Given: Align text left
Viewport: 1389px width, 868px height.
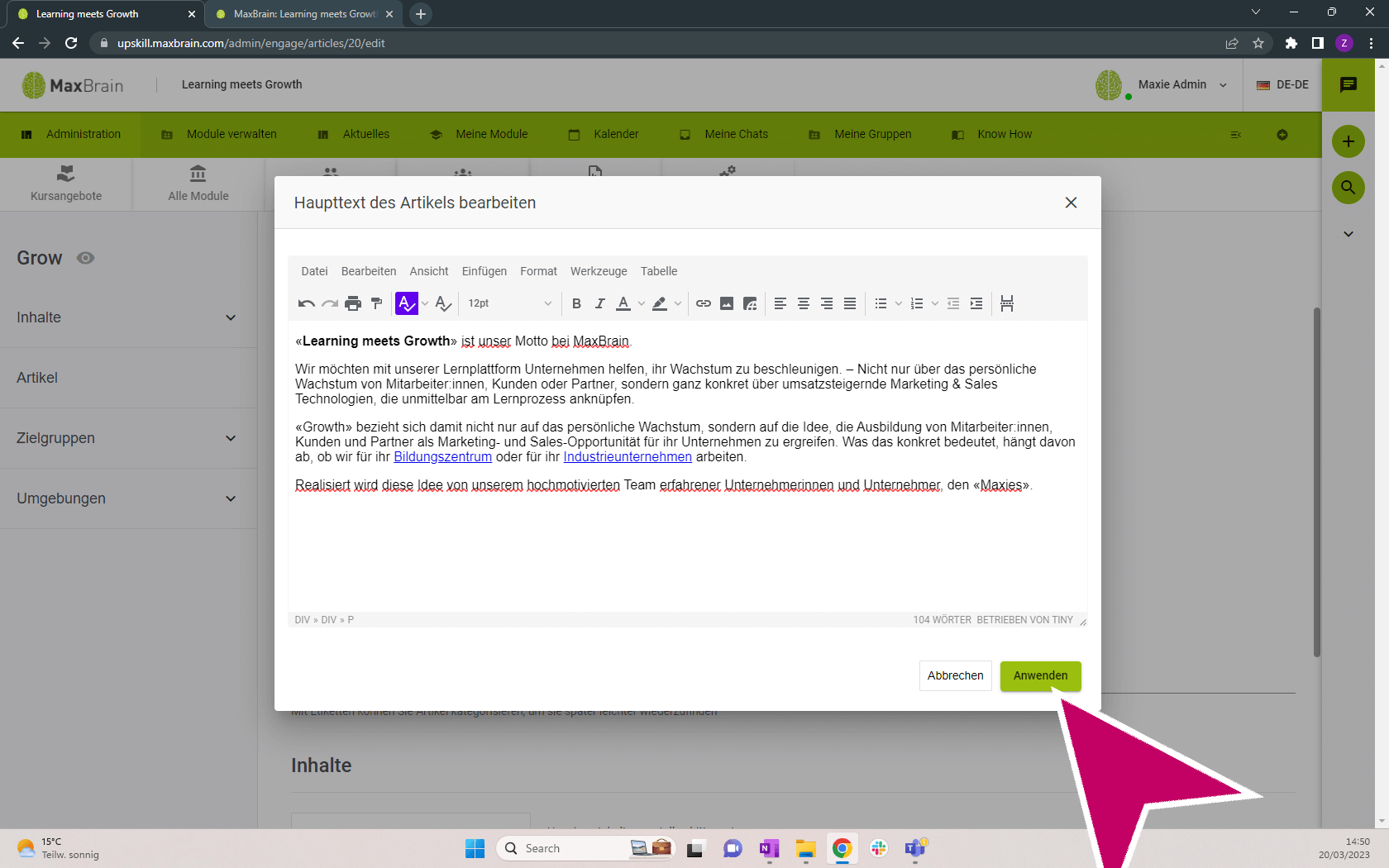Looking at the screenshot, I should tap(780, 303).
